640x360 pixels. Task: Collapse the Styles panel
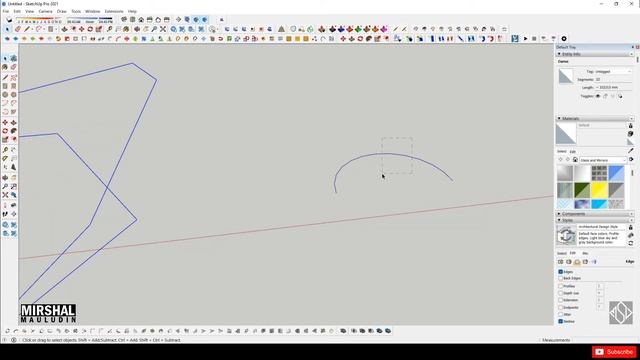tap(559, 220)
